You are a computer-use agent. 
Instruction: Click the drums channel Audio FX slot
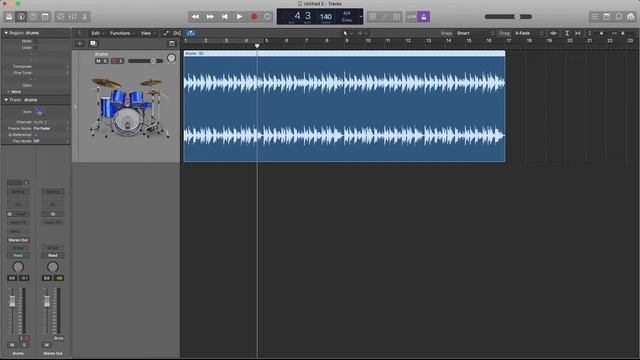tap(18, 222)
